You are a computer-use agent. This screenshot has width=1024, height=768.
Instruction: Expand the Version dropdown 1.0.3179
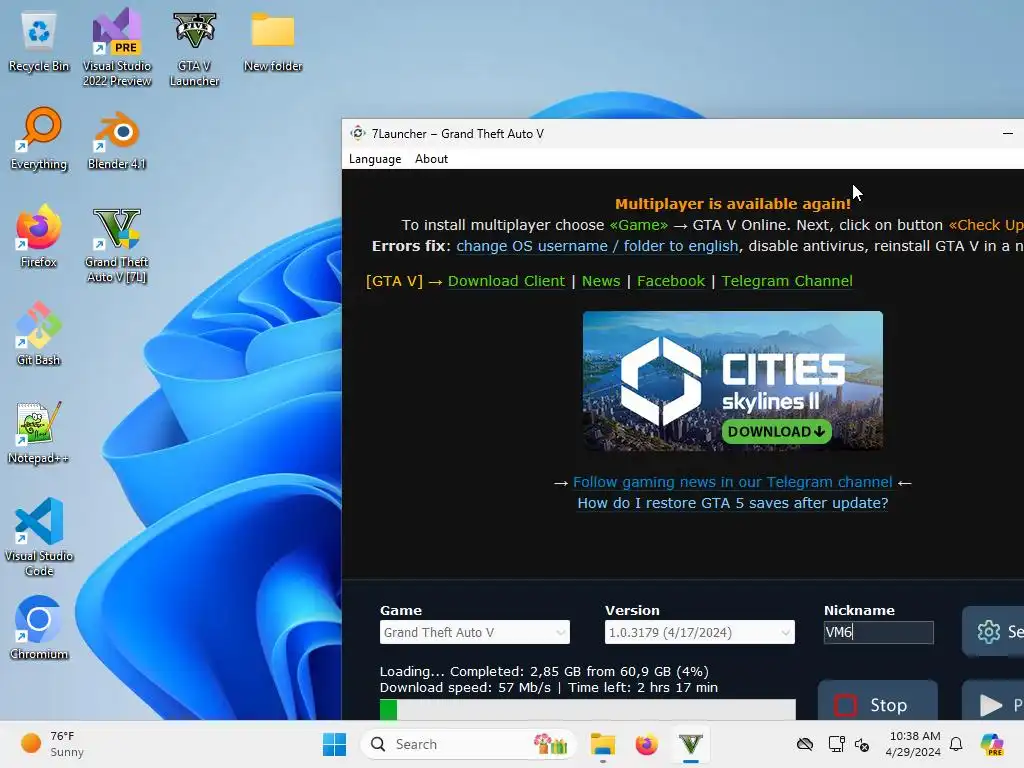pyautogui.click(x=699, y=632)
